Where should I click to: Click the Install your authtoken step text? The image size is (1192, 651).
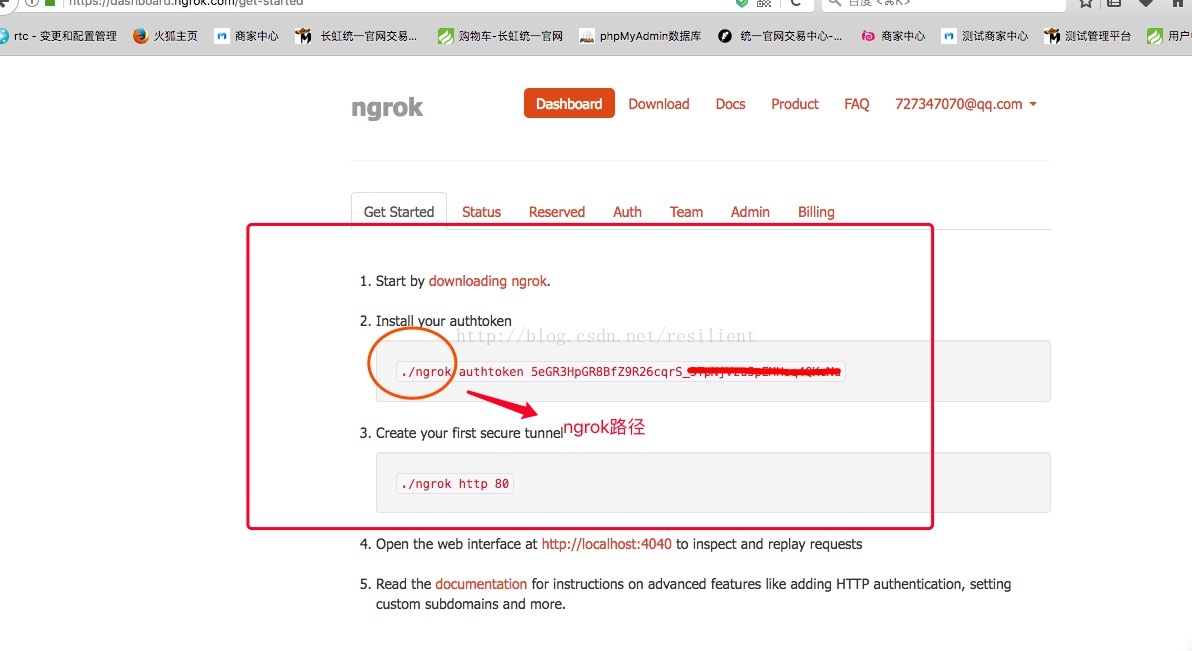pyautogui.click(x=443, y=321)
